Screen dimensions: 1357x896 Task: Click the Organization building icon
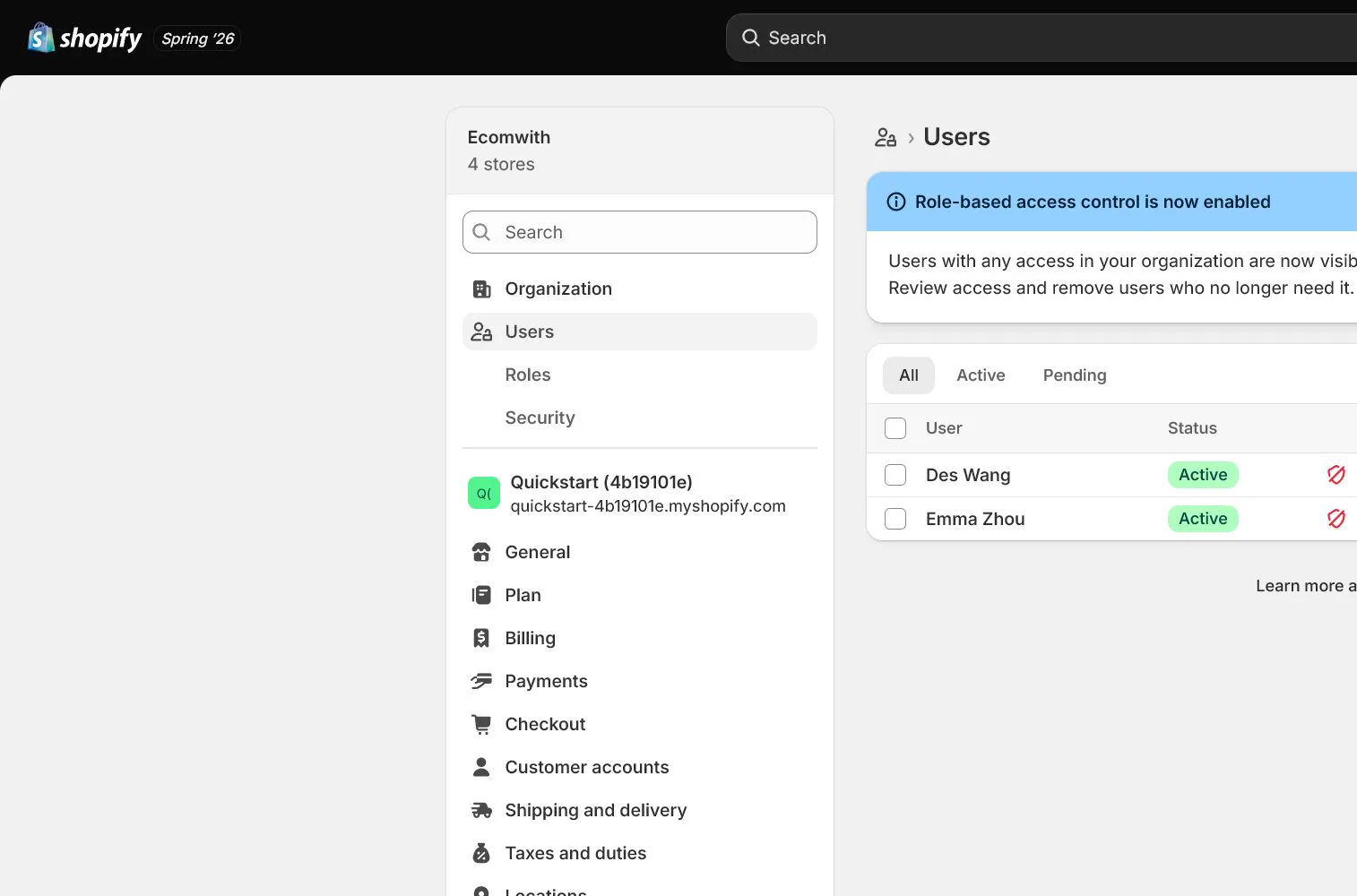(481, 289)
